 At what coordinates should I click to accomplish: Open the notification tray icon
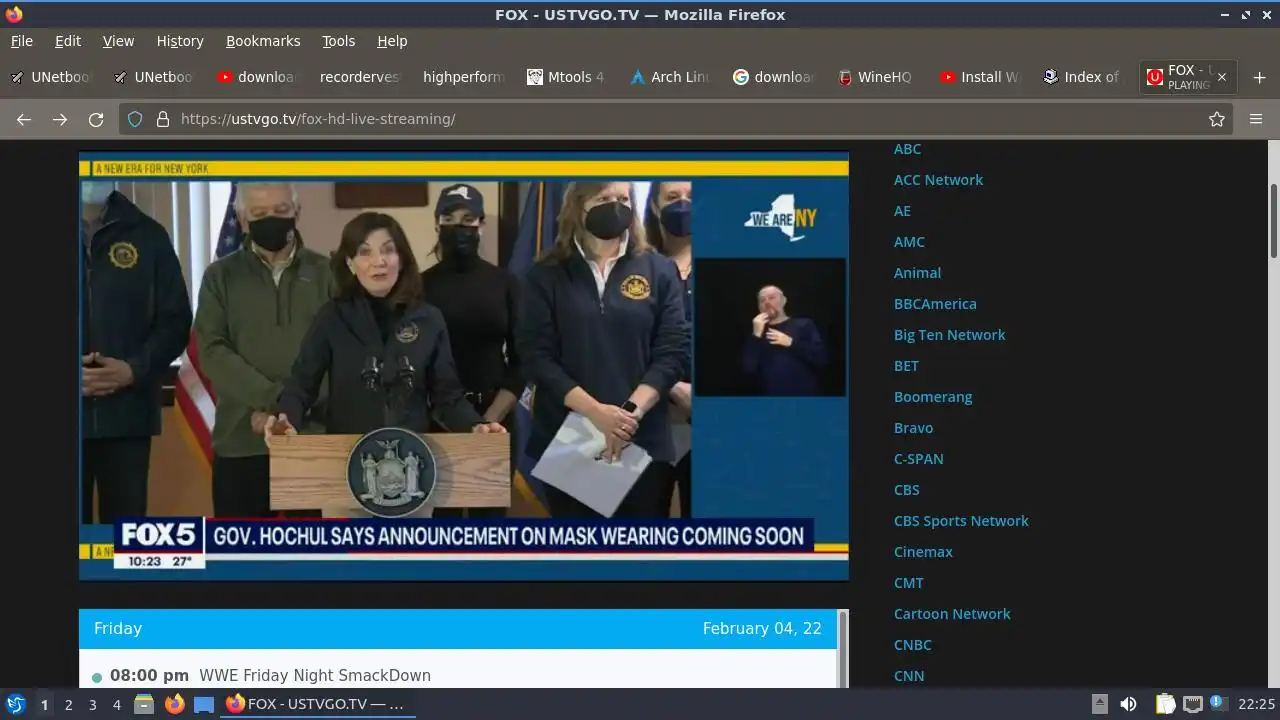1218,703
